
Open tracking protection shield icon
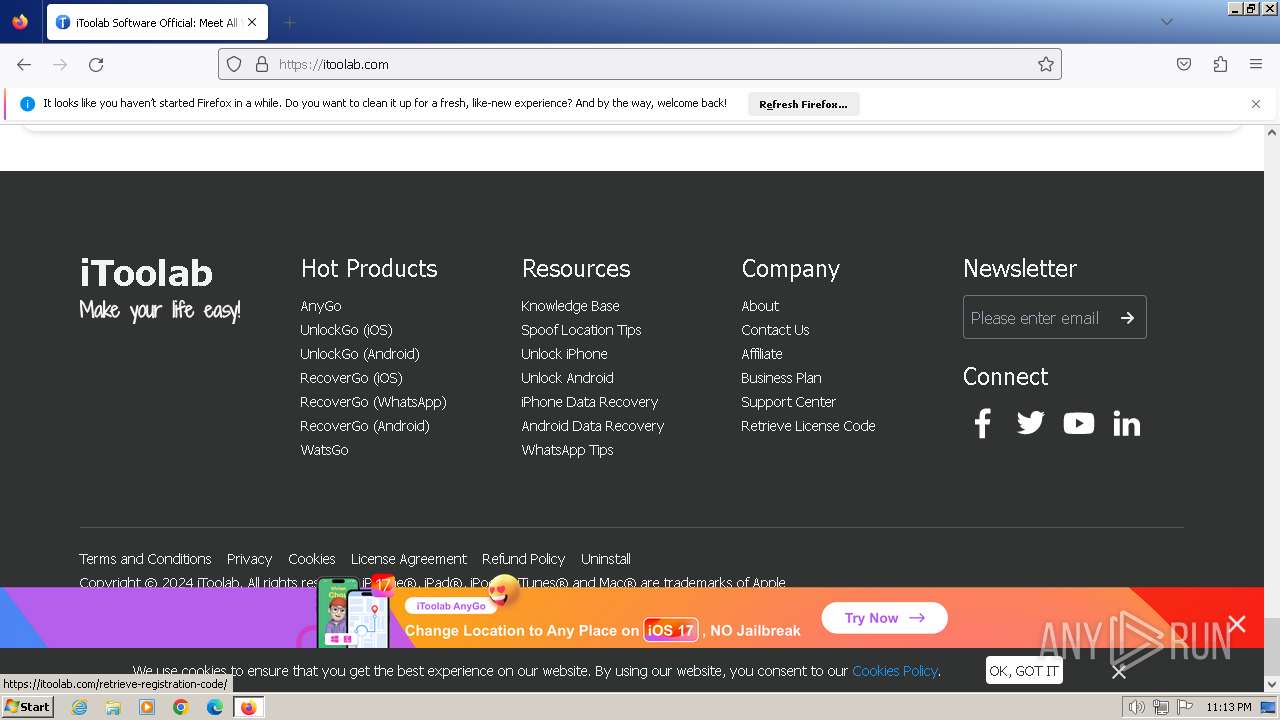234,64
